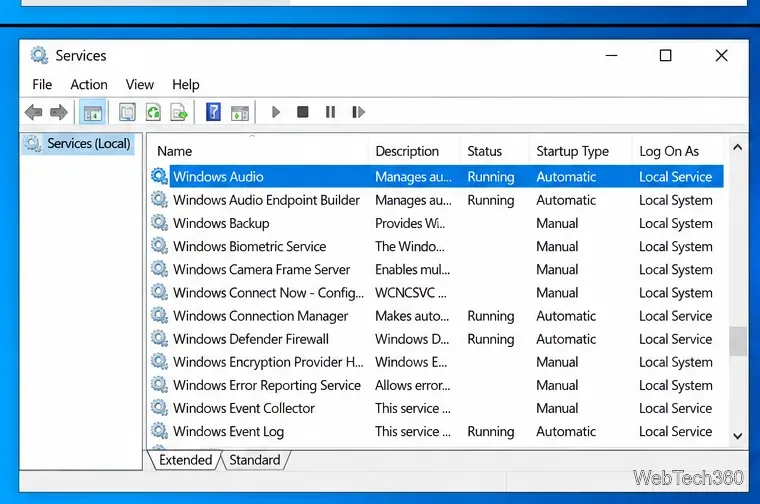Open the Help toolbar icon

coord(213,112)
